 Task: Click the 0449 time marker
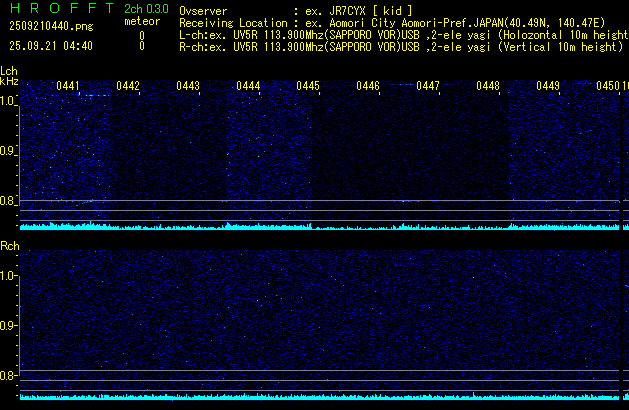pos(548,87)
